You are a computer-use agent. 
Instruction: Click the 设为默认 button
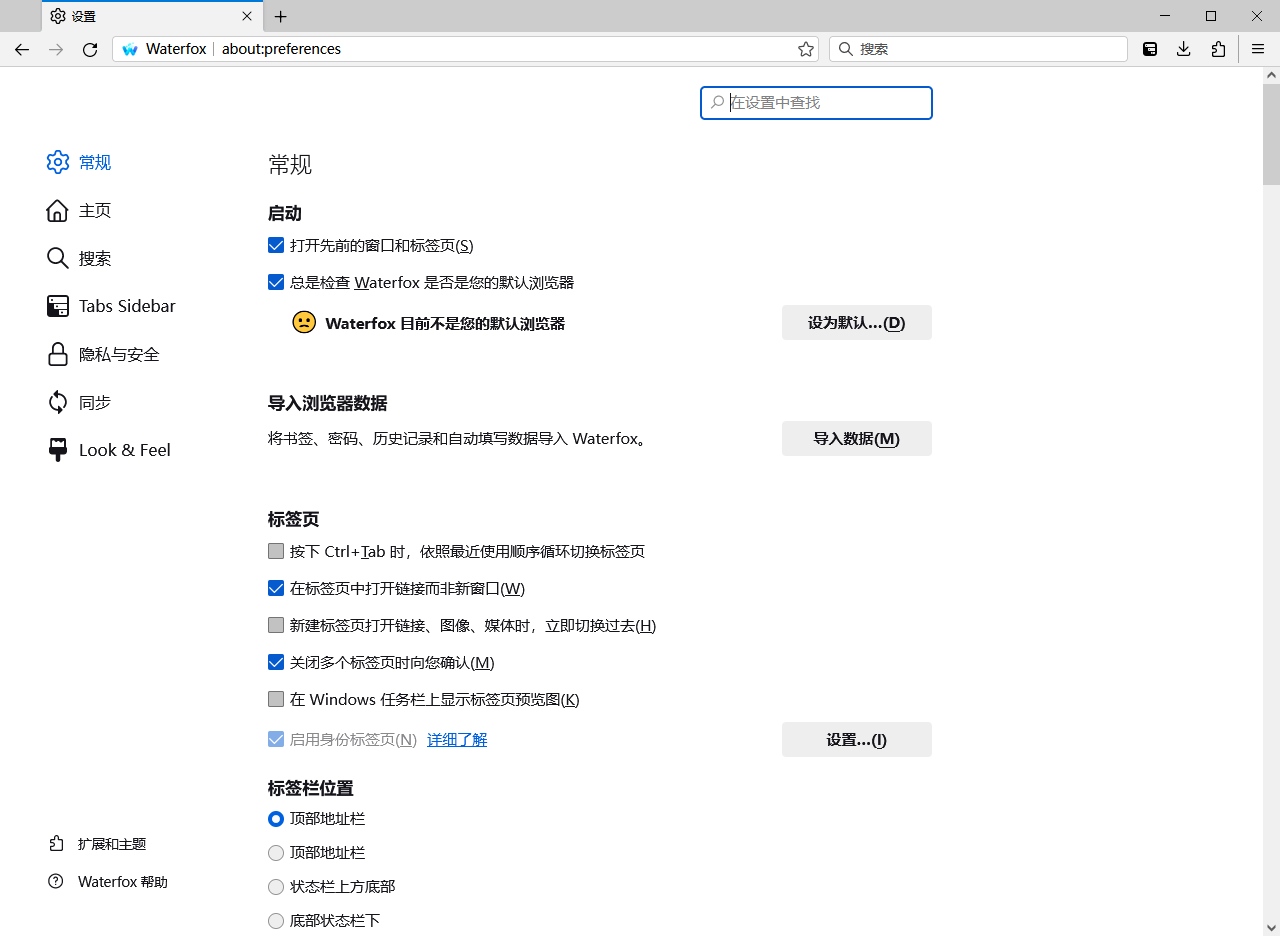(857, 323)
